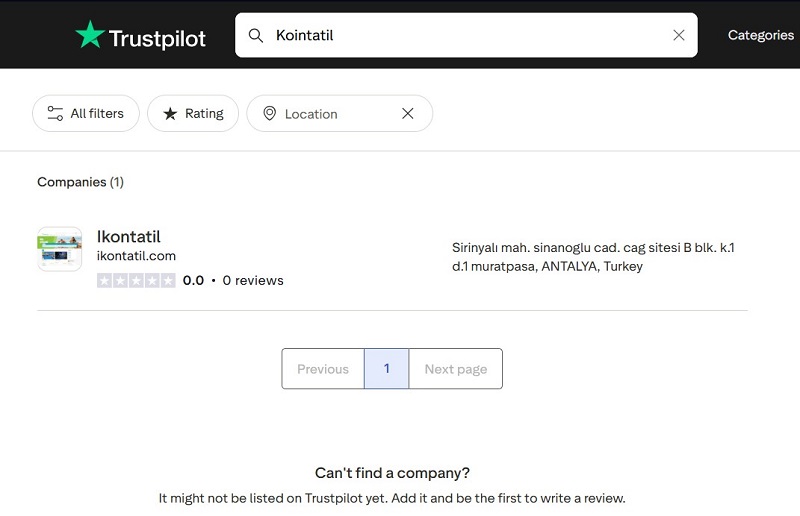Open the Rating filter
Screen dimensions: 800x516
tap(193, 113)
